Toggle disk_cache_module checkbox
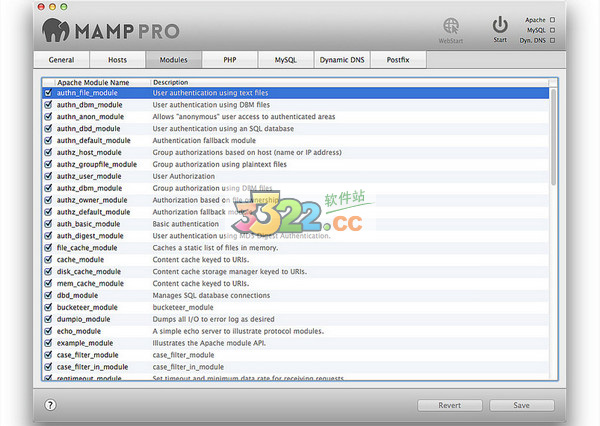This screenshot has height=426, width=600. pyautogui.click(x=48, y=271)
